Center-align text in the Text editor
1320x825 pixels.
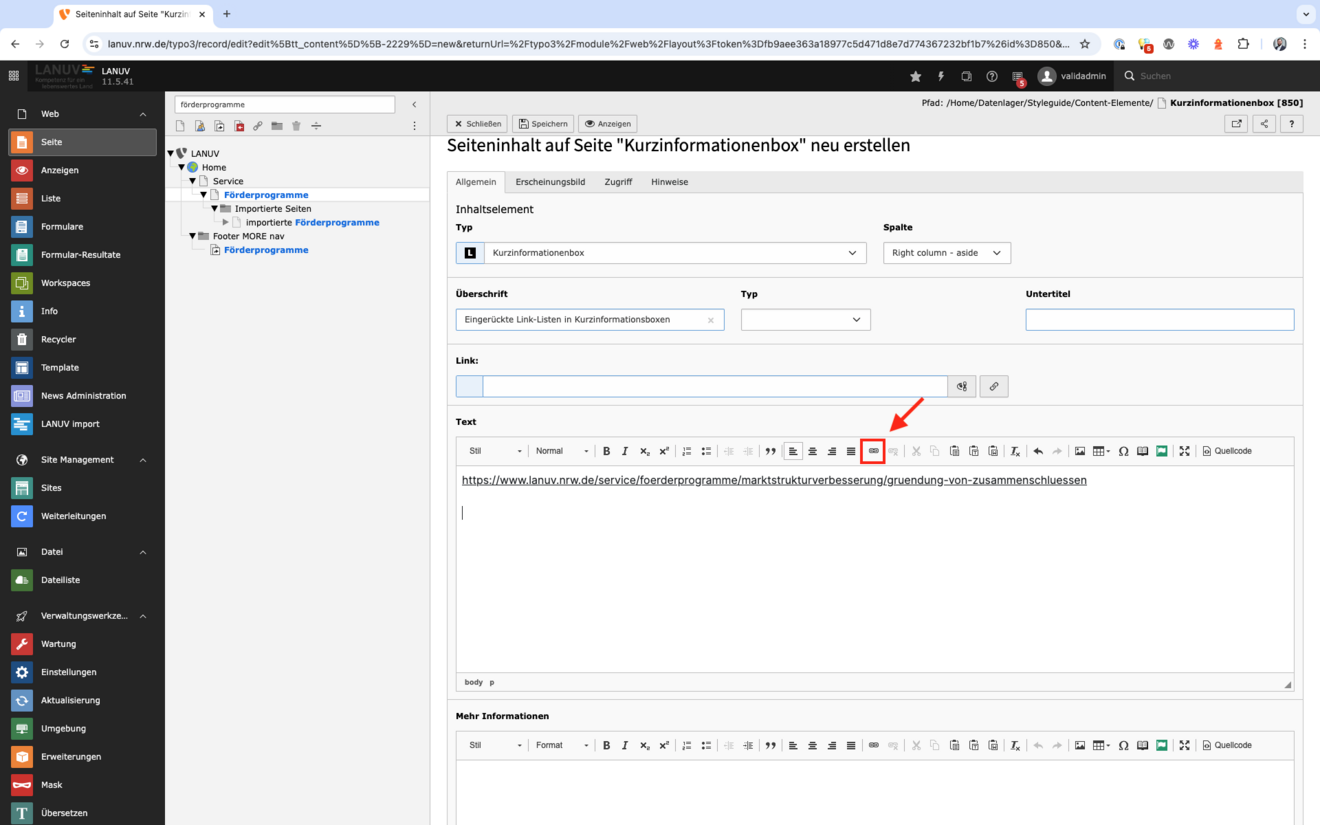812,451
